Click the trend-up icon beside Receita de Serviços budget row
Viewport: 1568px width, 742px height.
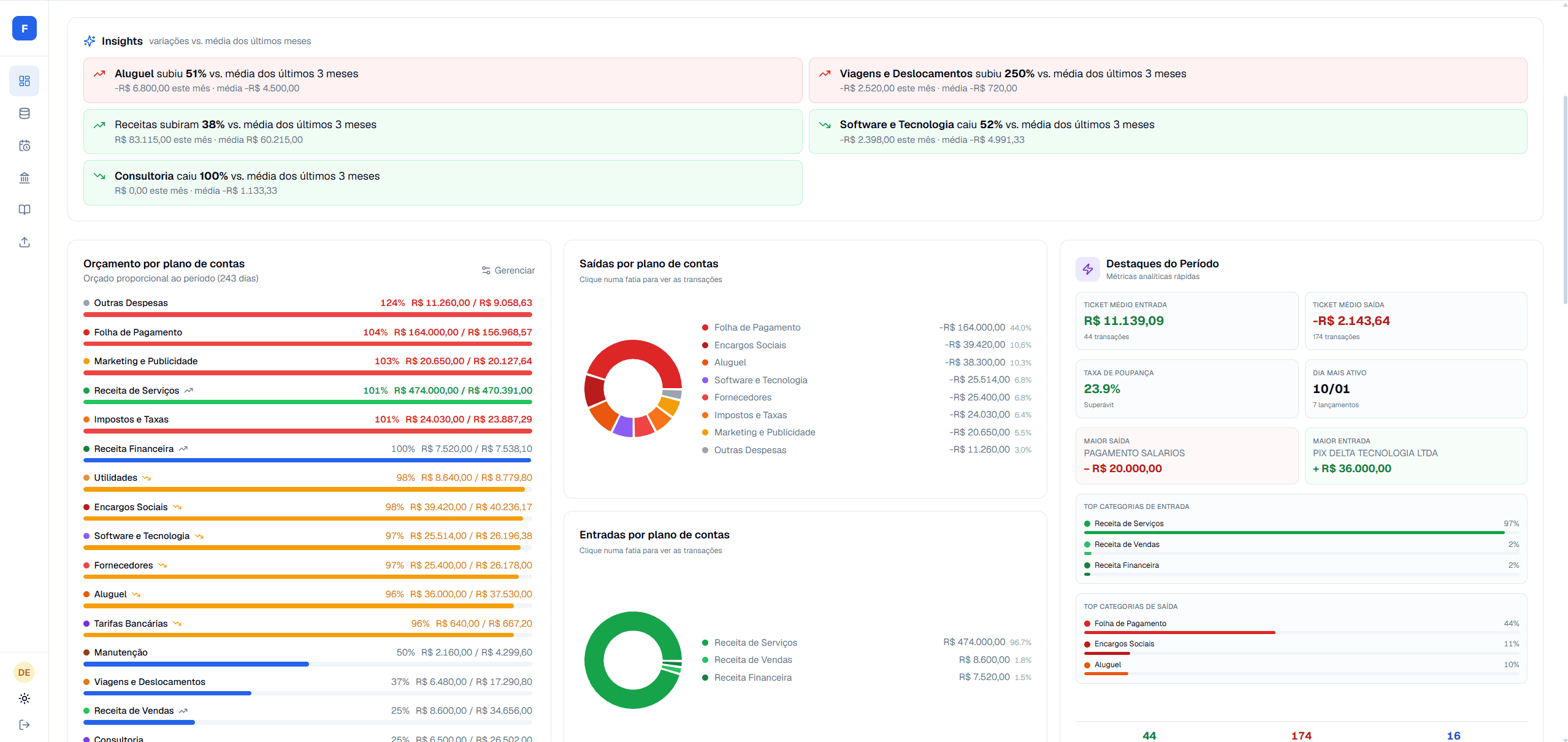tap(189, 391)
